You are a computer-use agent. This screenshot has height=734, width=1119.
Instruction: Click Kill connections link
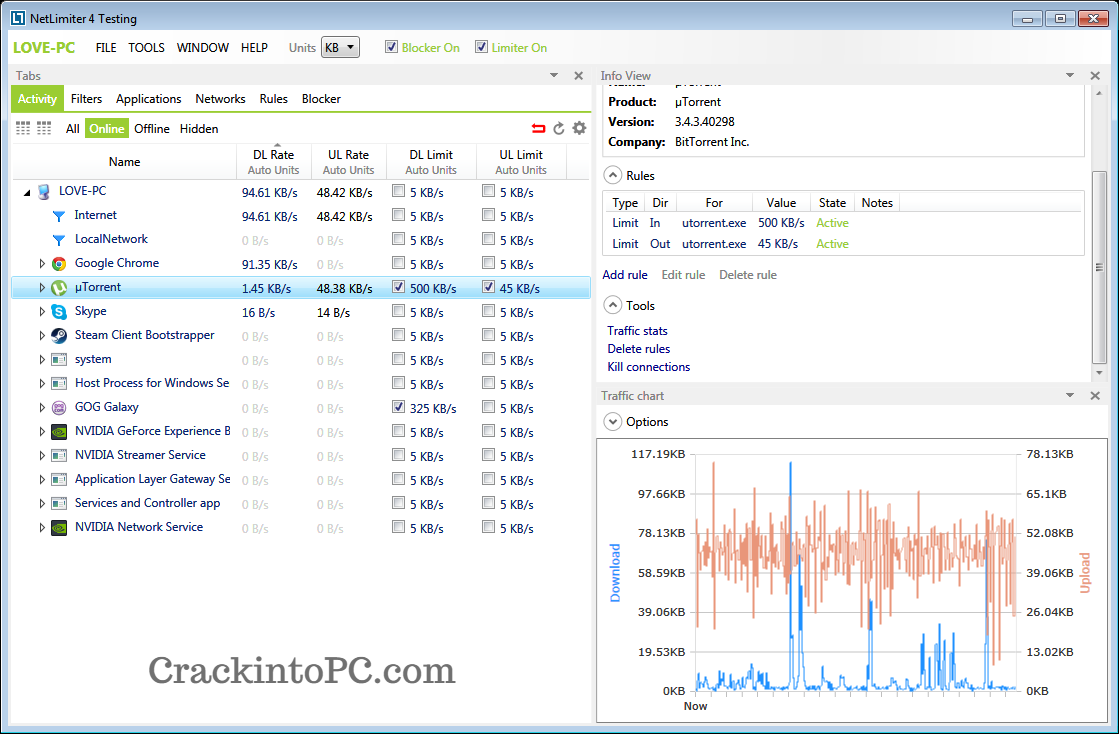tap(649, 367)
